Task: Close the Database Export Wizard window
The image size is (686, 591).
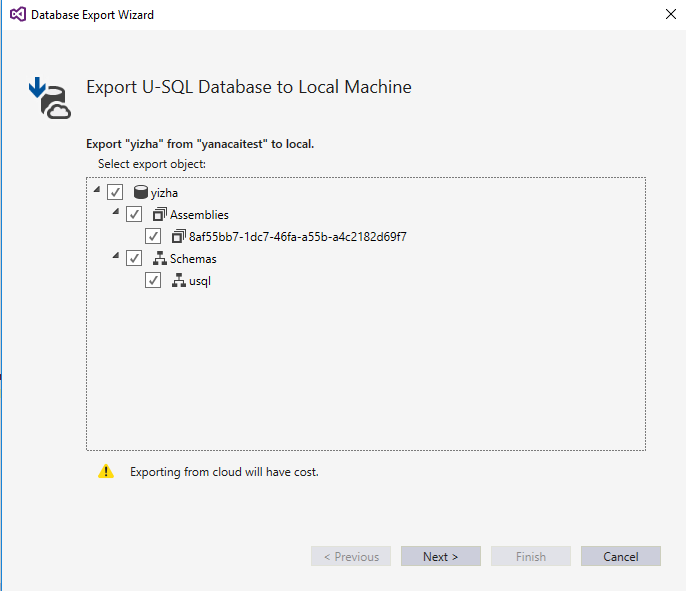Action: click(671, 14)
